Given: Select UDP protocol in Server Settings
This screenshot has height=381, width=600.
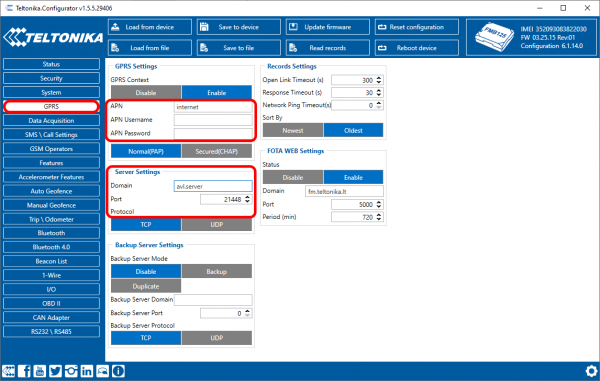Looking at the screenshot, I should coord(217,225).
